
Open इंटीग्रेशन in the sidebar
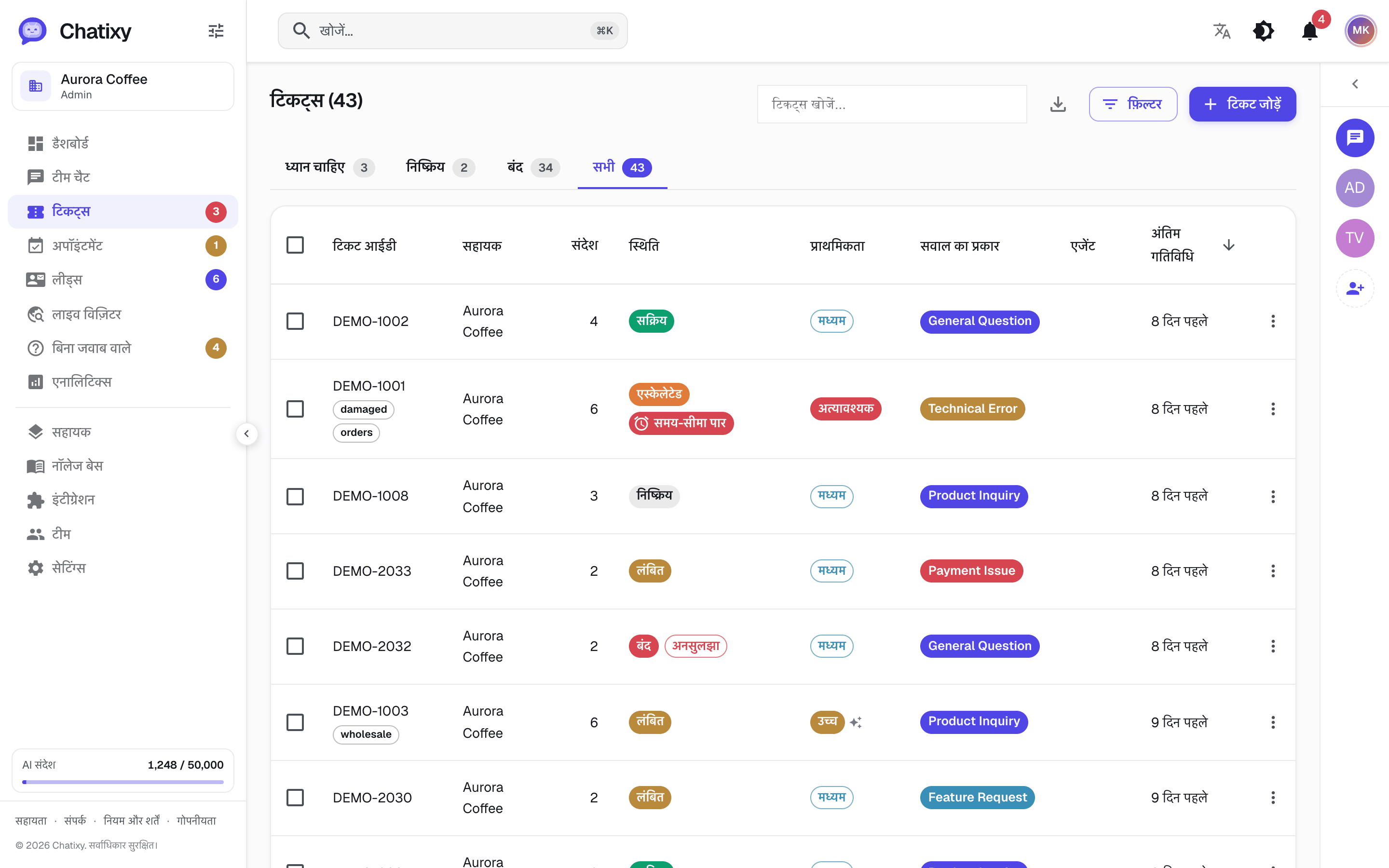123,500
